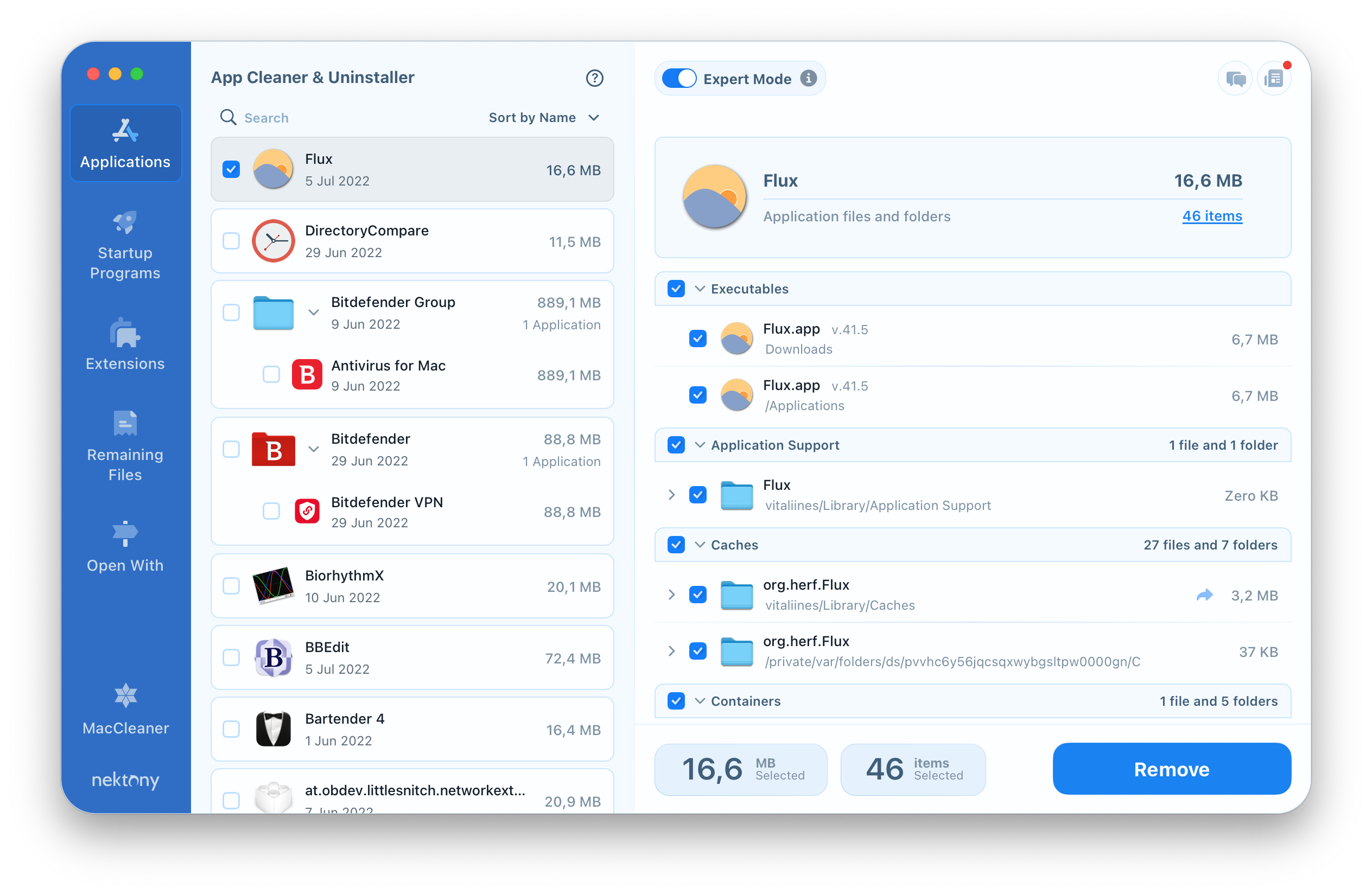Screen dimensions: 1372x894
Task: Open Sort by Name dropdown
Action: (542, 117)
